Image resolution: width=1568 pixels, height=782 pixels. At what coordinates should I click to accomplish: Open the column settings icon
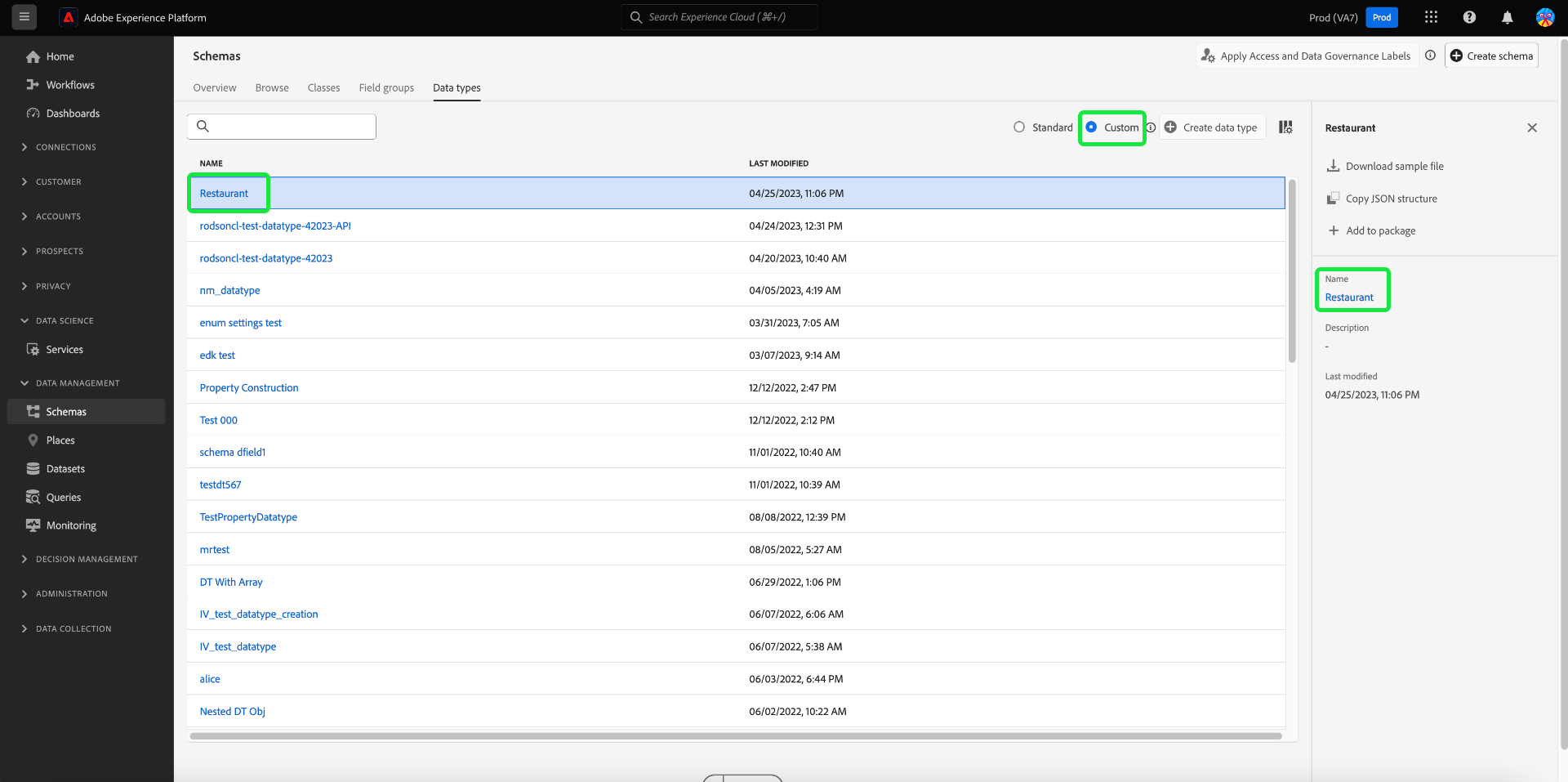(1285, 127)
